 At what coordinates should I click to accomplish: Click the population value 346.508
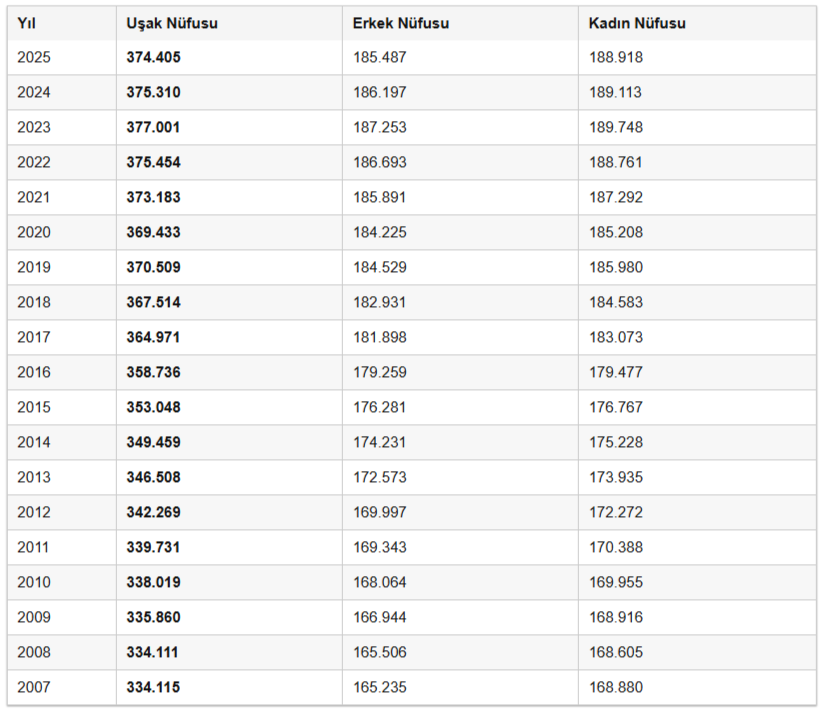click(153, 477)
